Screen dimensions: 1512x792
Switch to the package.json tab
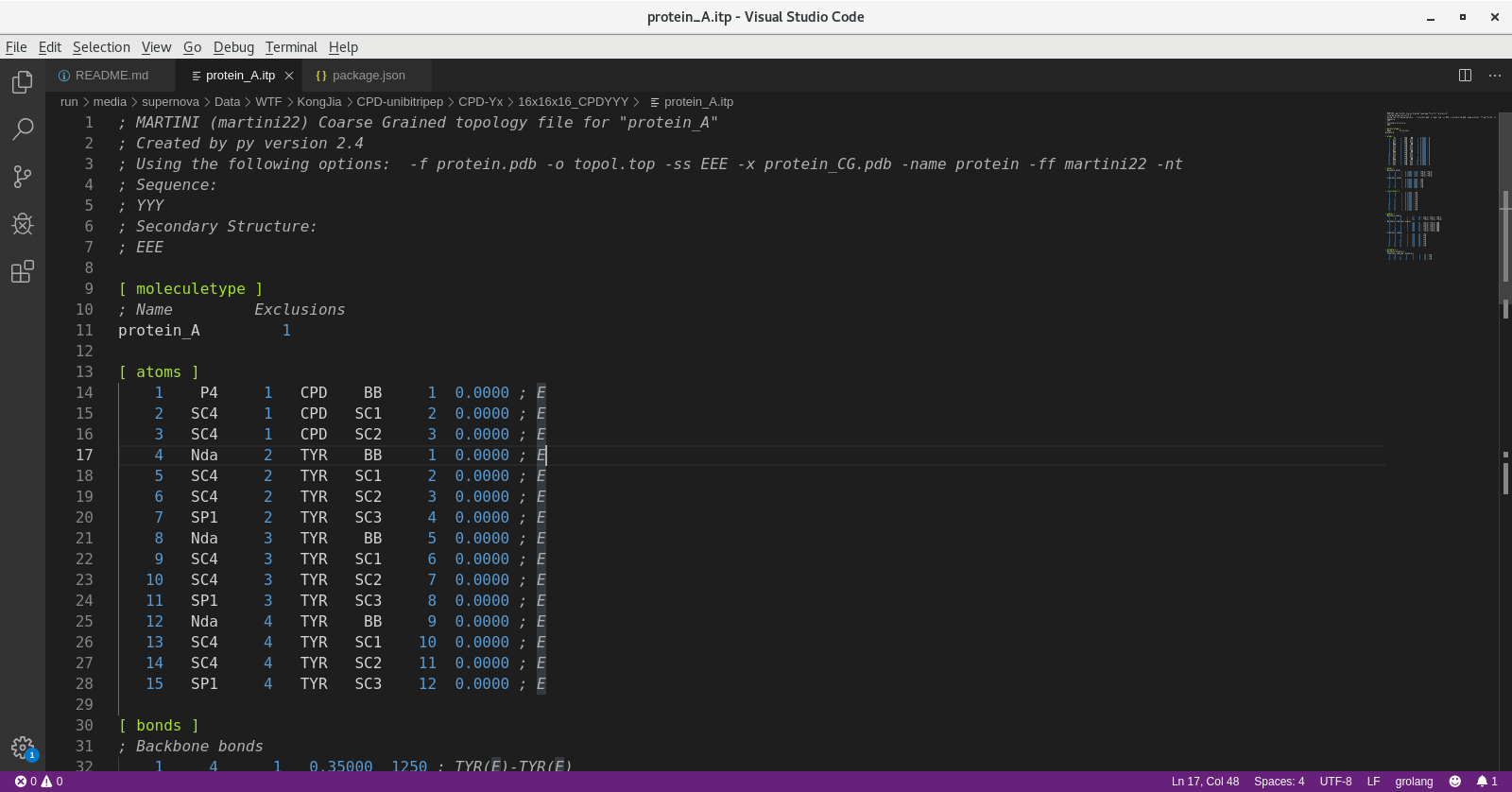coord(369,76)
